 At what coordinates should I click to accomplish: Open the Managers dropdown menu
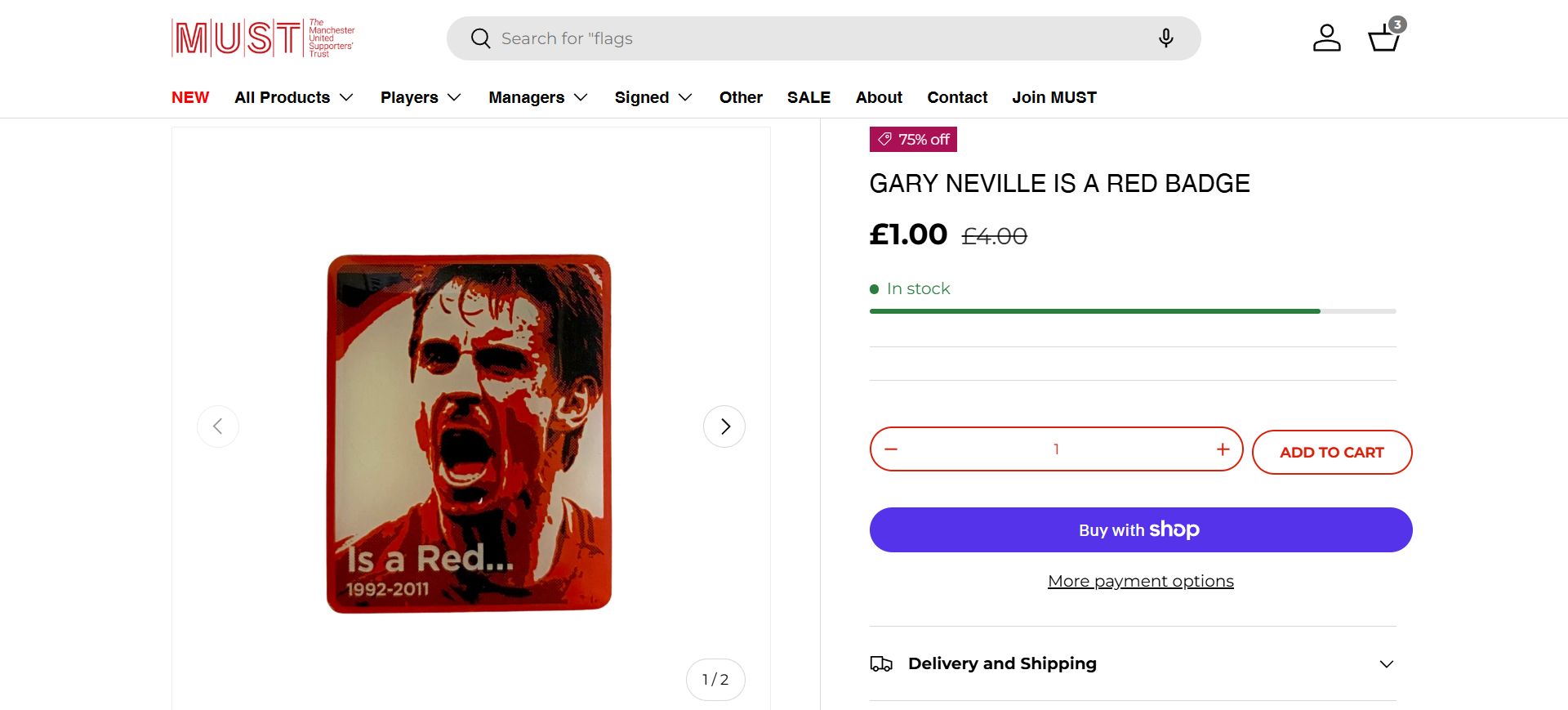tap(538, 97)
